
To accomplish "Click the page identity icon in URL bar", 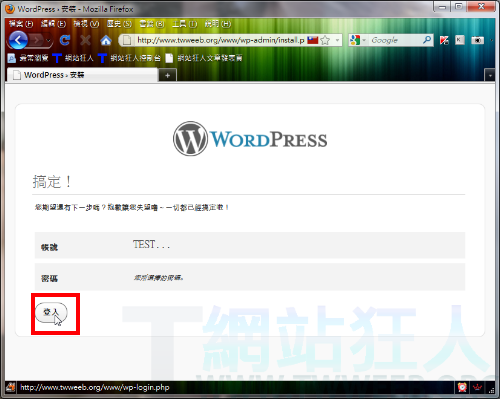I will pyautogui.click(x=127, y=40).
